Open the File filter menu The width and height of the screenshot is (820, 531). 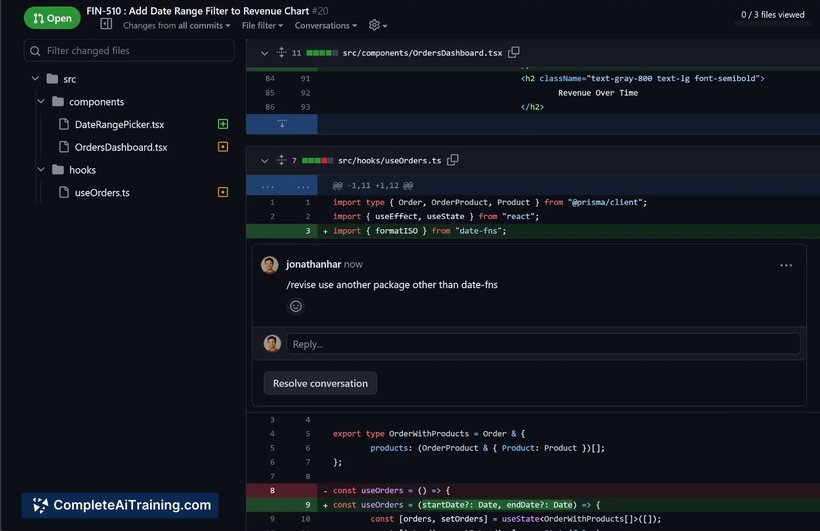point(263,25)
